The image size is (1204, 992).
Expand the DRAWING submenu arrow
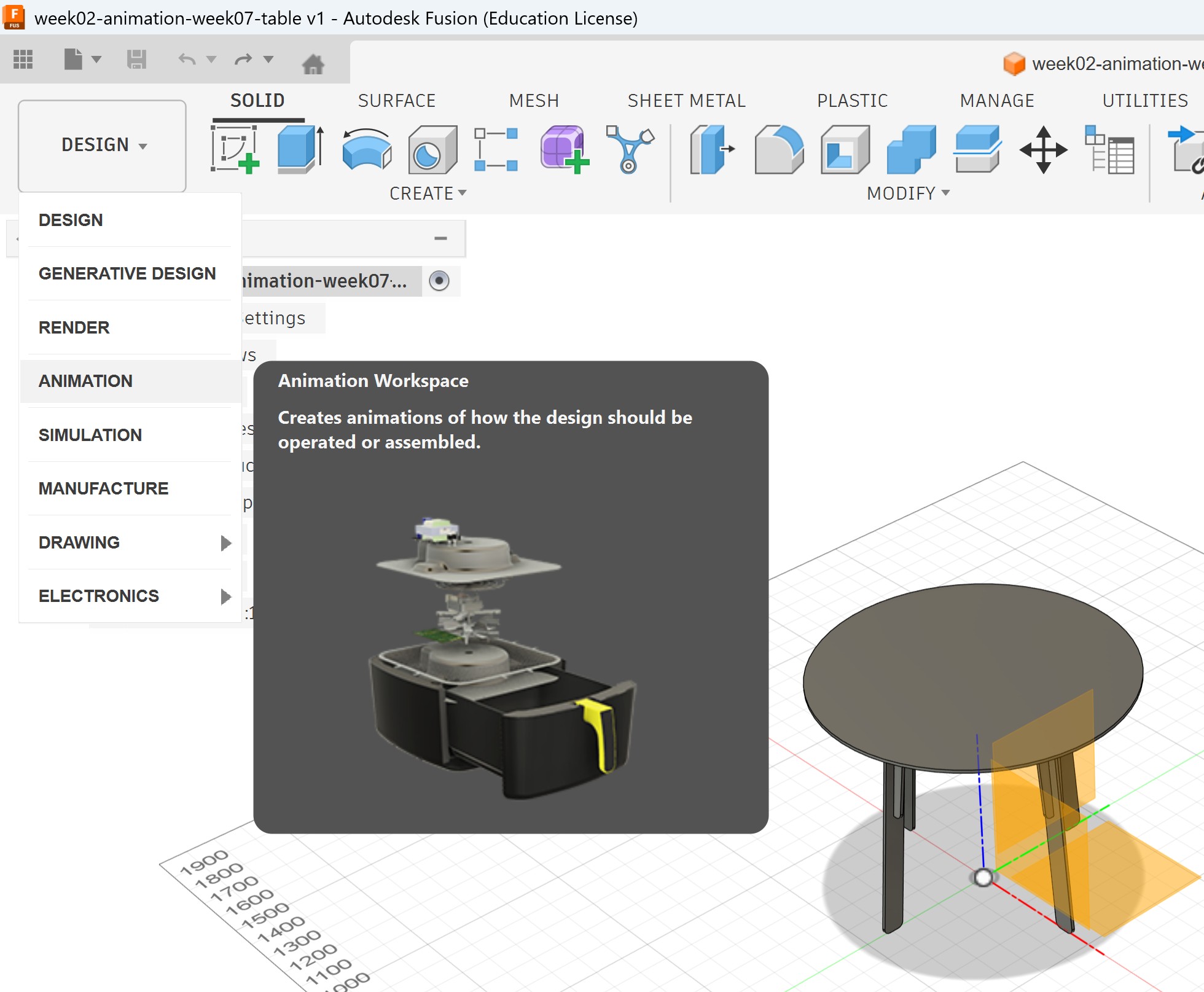[x=225, y=543]
